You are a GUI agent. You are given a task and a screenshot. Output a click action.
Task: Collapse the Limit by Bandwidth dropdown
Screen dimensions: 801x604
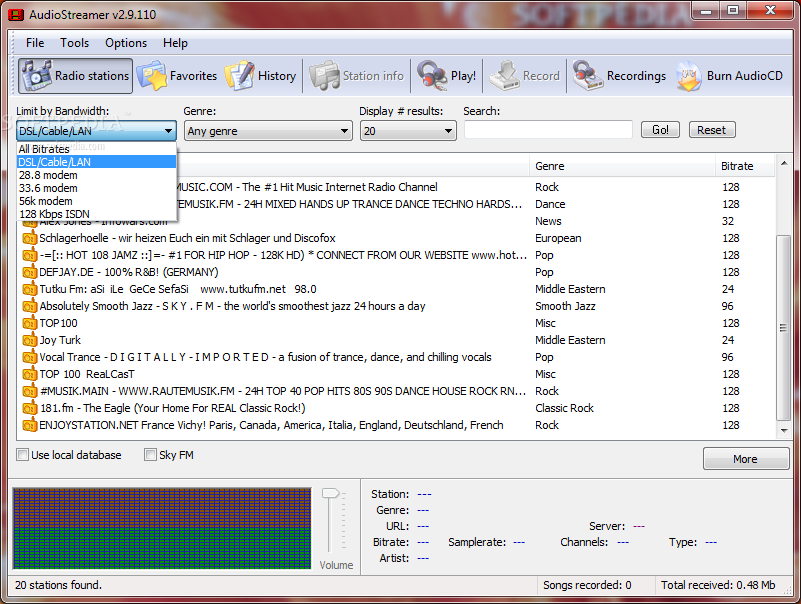pyautogui.click(x=168, y=131)
